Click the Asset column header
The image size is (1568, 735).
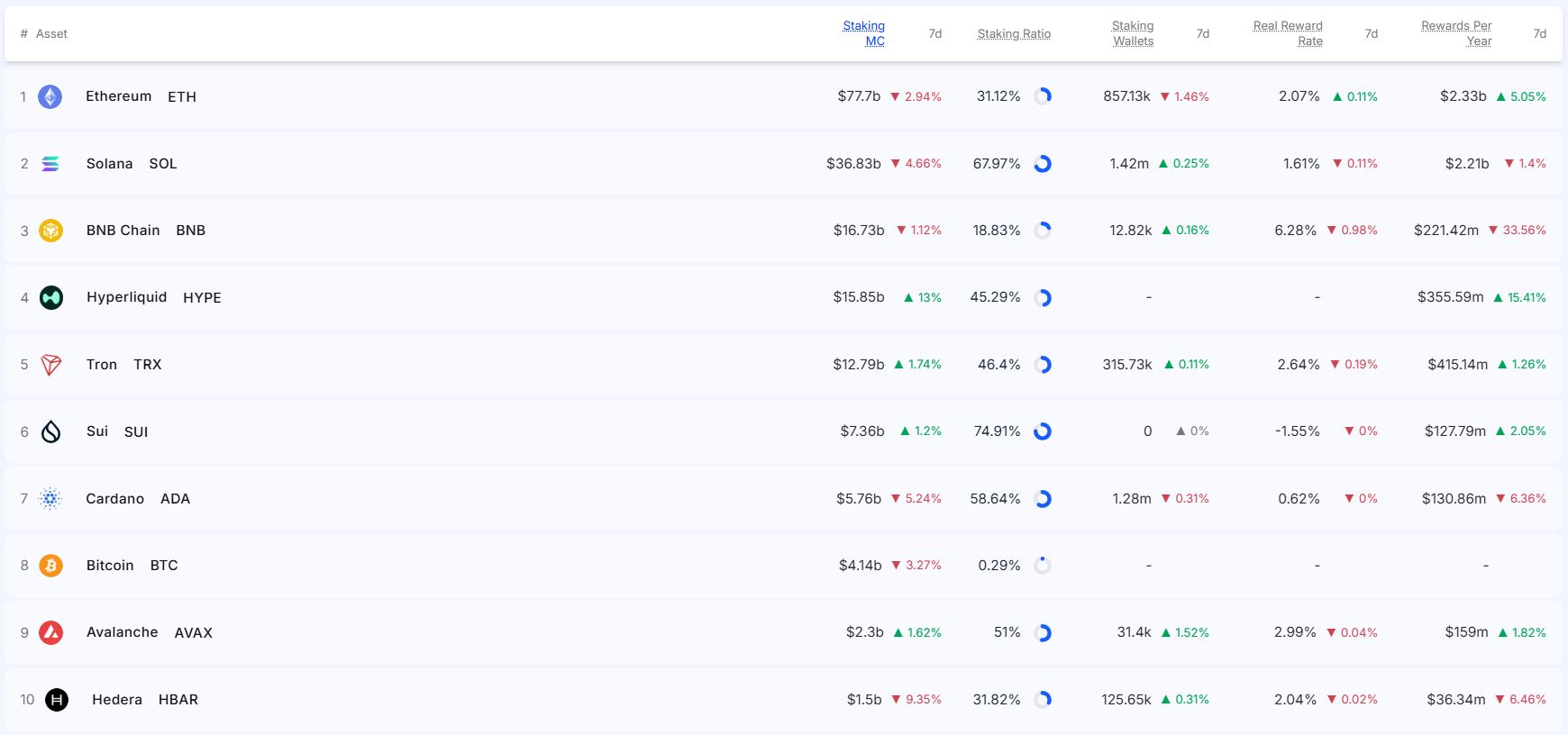click(51, 33)
